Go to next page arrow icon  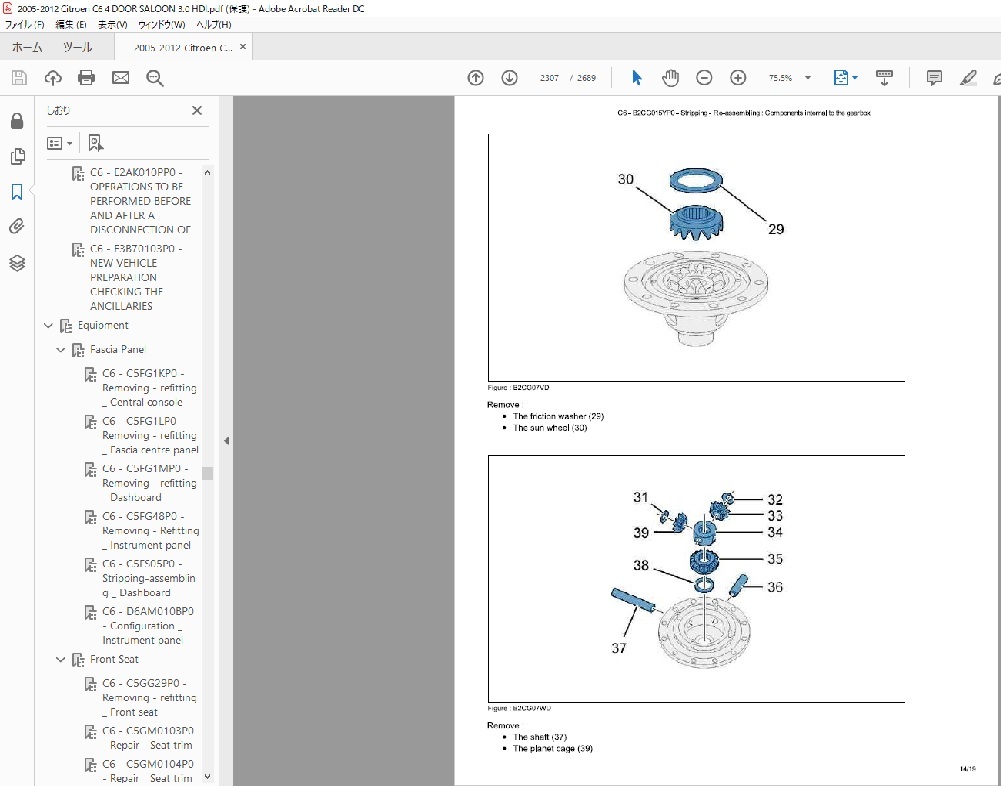point(509,78)
